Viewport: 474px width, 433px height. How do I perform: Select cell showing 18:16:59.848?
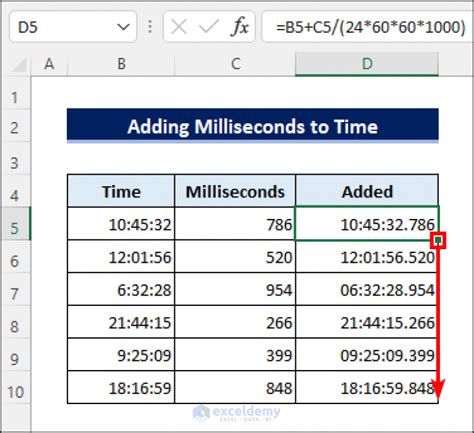pyautogui.click(x=367, y=387)
